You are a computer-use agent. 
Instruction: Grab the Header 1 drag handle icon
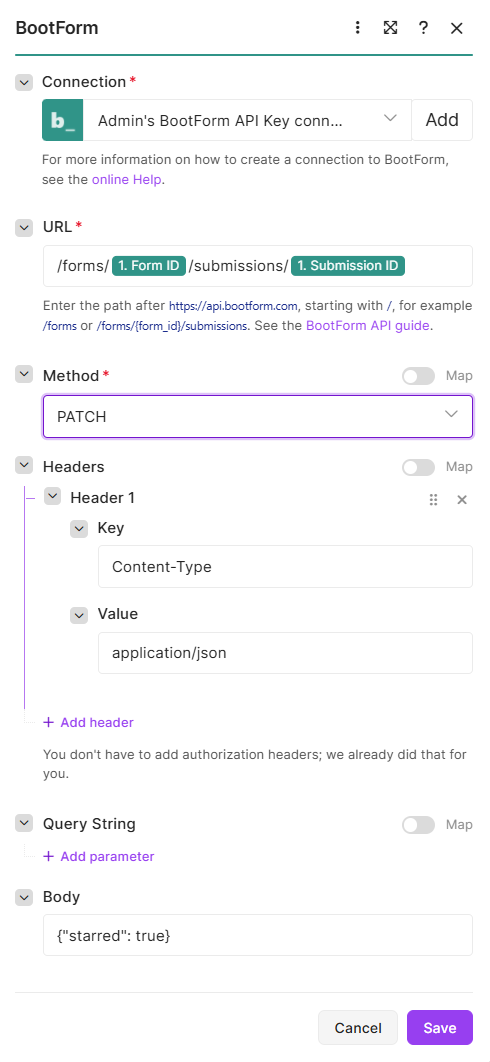click(x=434, y=500)
